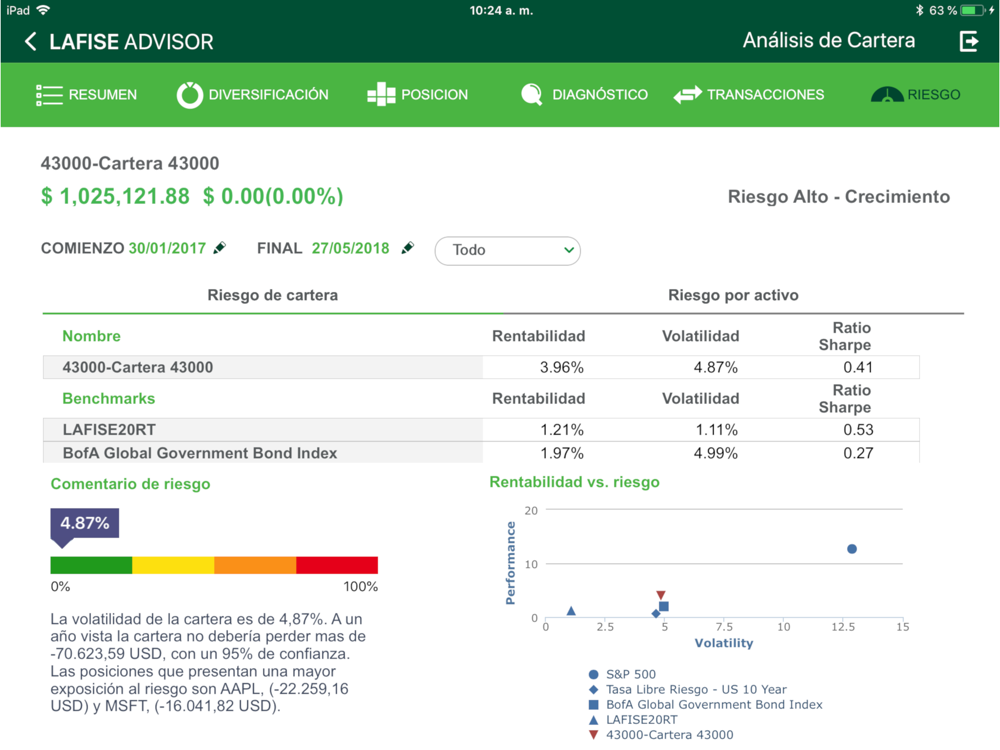Tap the Wi-Fi status icon

click(x=43, y=10)
